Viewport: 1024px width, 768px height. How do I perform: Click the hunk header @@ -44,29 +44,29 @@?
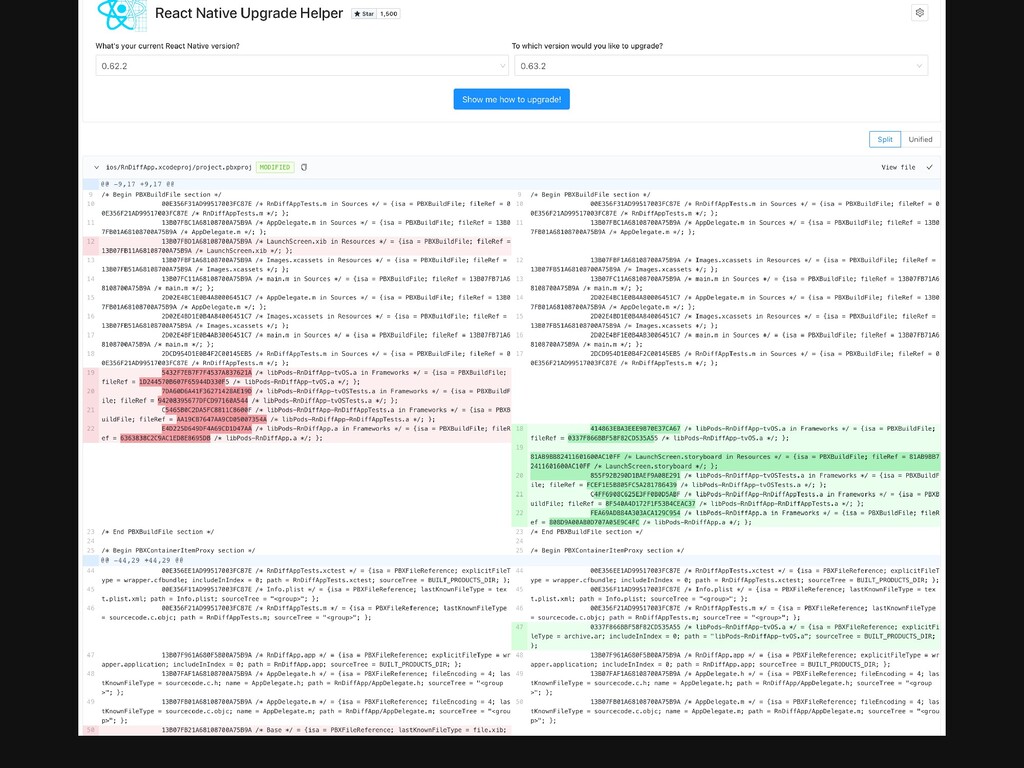[142, 560]
